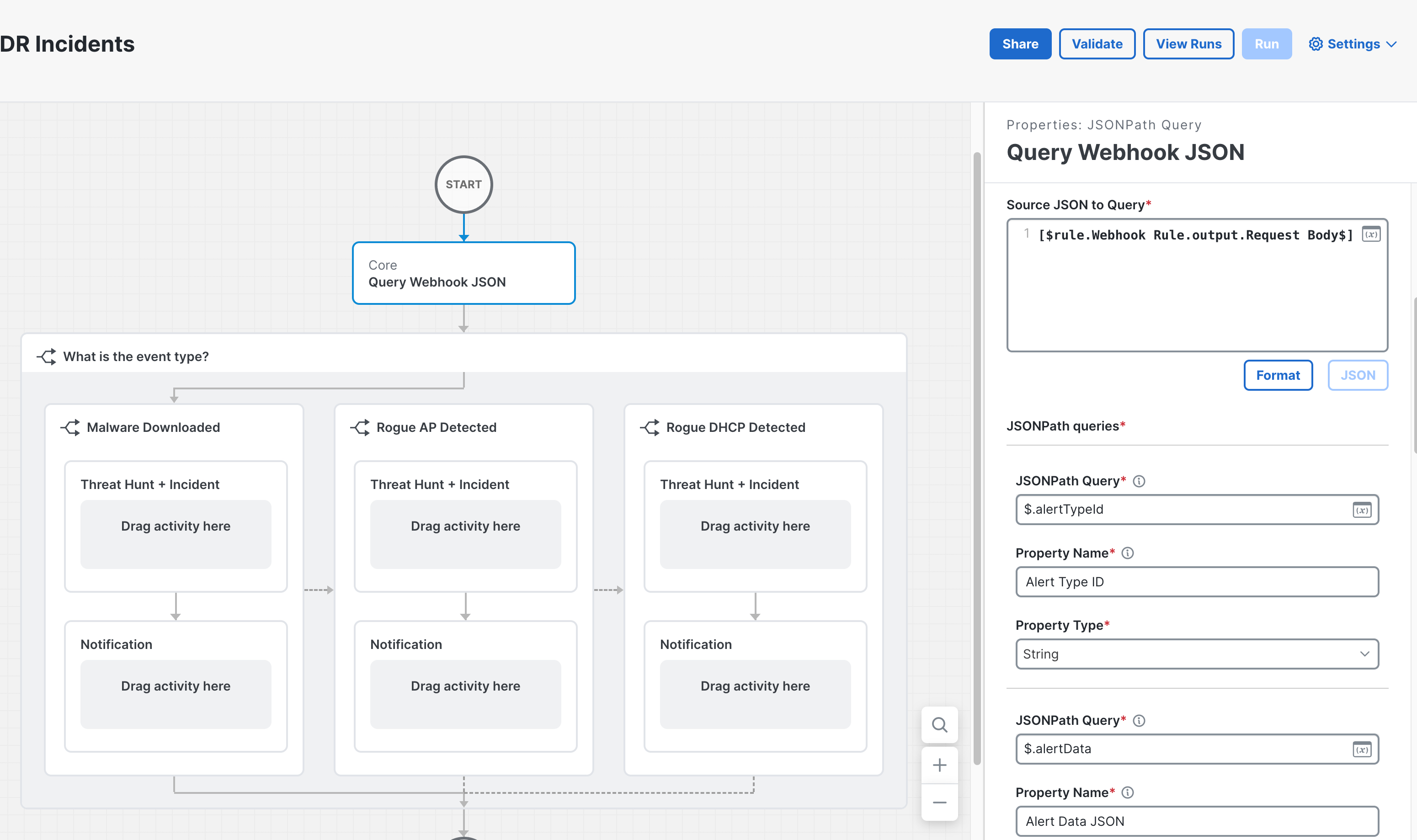Click Malware Downloaded Notification drag area
Image resolution: width=1417 pixels, height=840 pixels.
(x=176, y=694)
